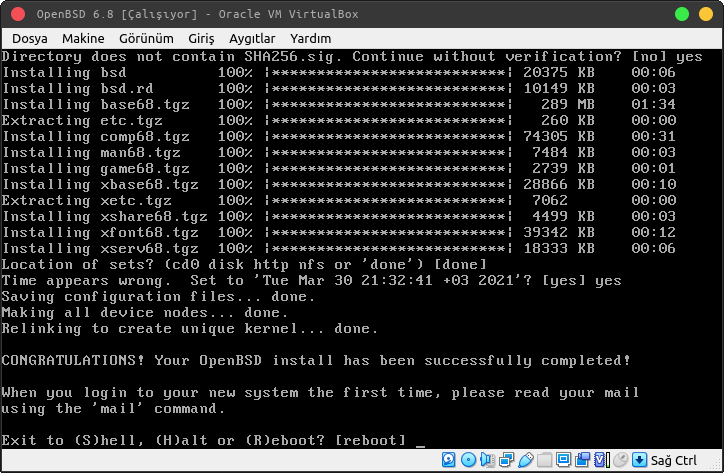Click the audio status icon
Image resolution: width=724 pixels, height=473 pixels.
click(487, 460)
